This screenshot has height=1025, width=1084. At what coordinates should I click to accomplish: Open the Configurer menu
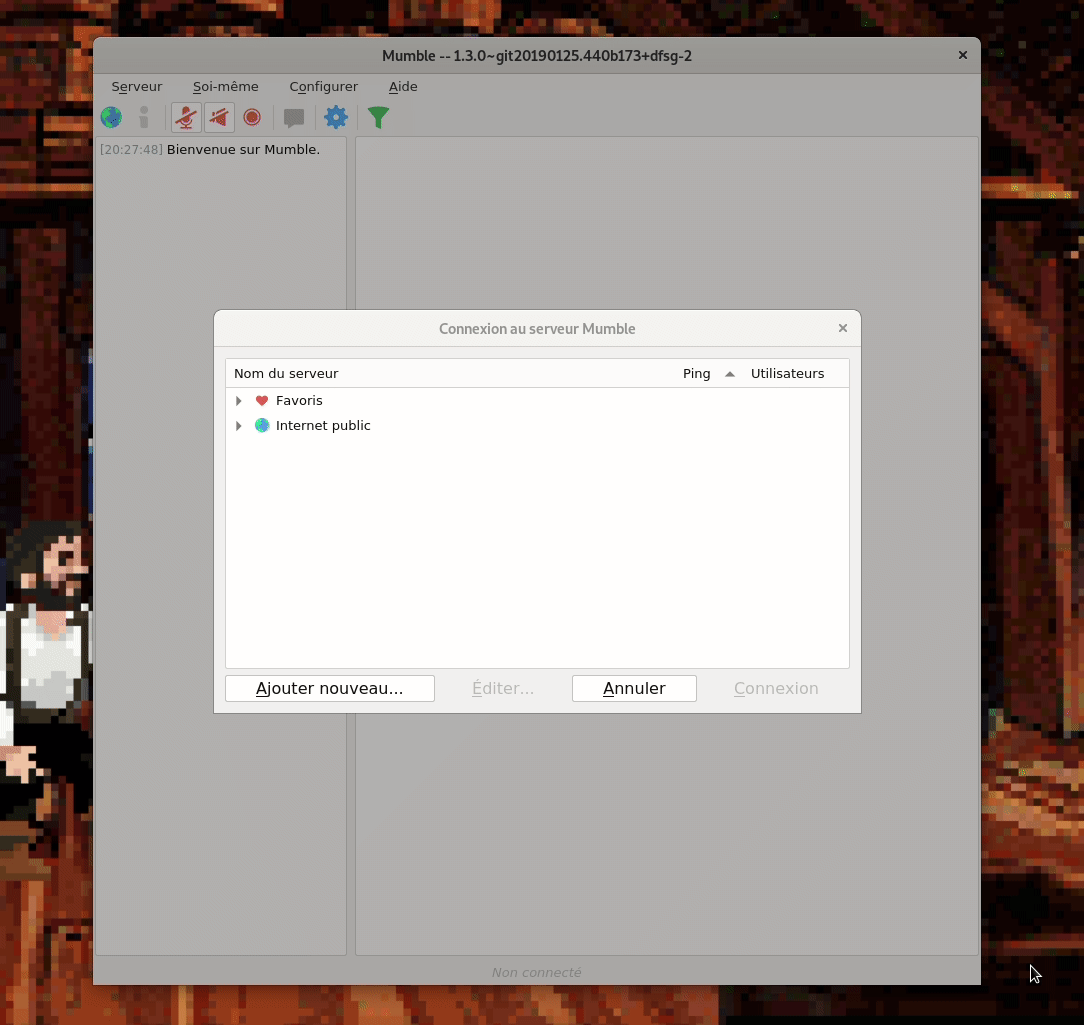[x=324, y=86]
